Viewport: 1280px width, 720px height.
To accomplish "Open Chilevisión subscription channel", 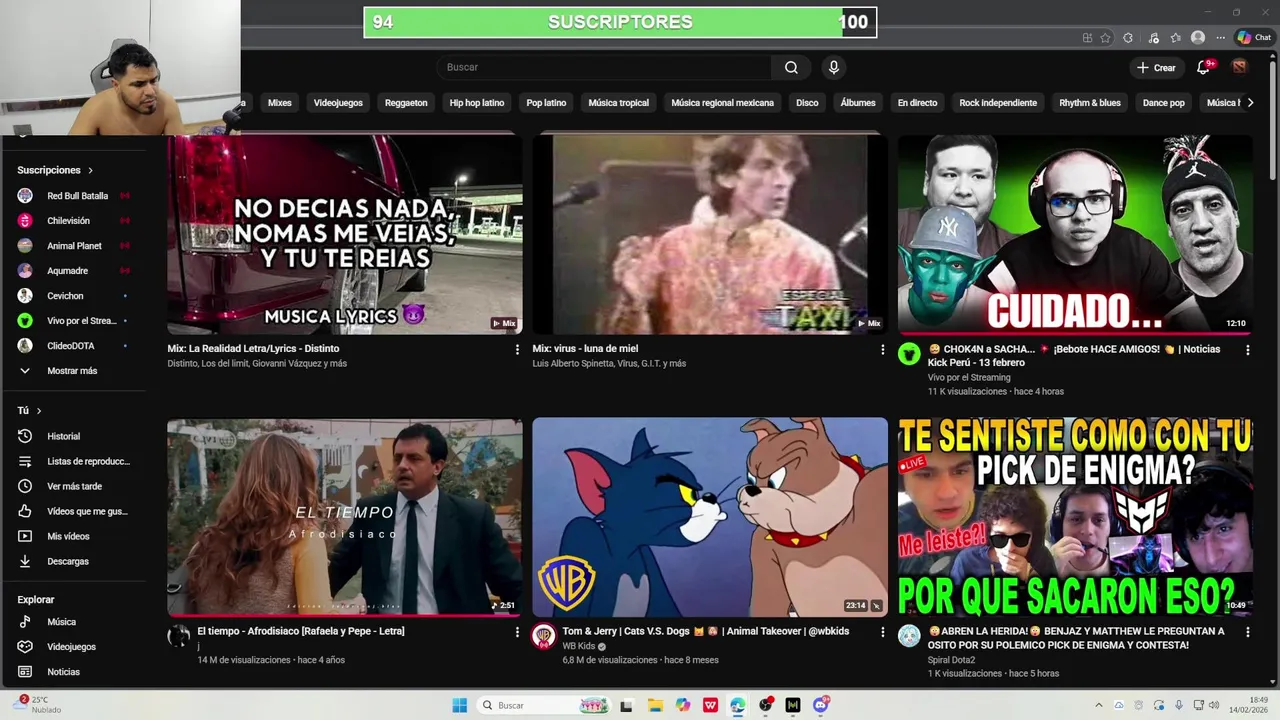I will coord(73,221).
